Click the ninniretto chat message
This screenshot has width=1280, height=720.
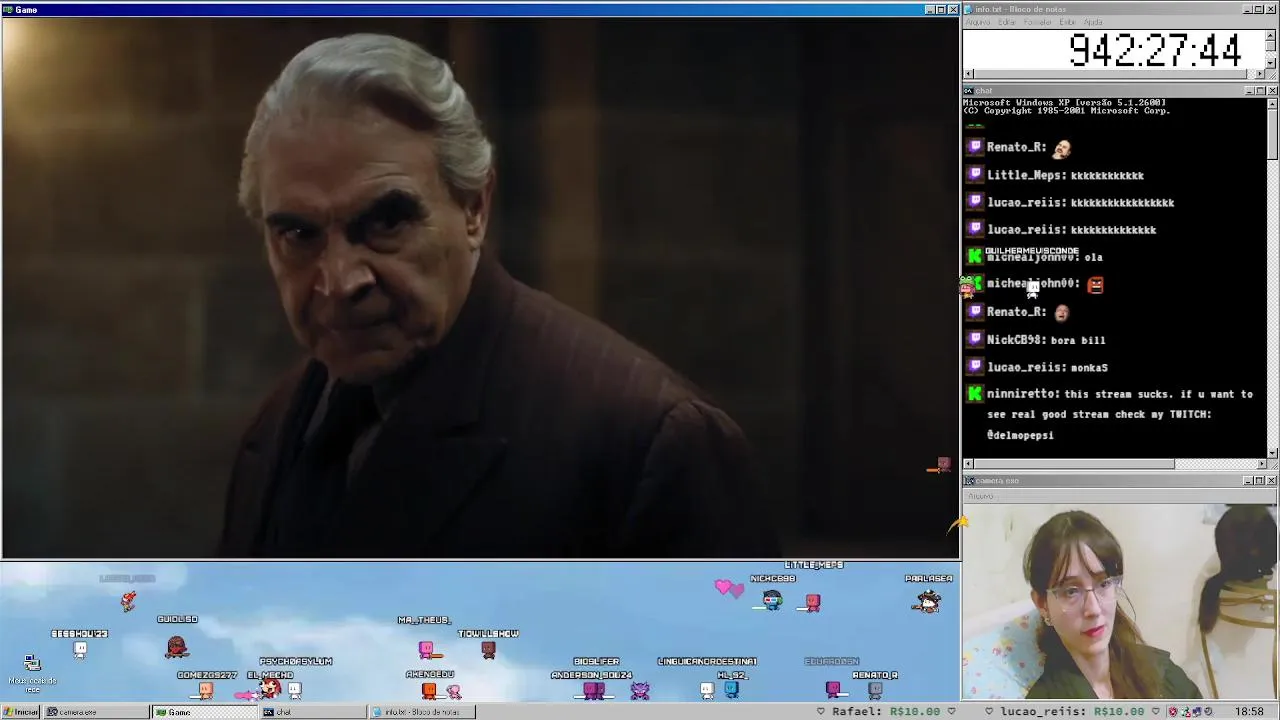[x=1120, y=414]
